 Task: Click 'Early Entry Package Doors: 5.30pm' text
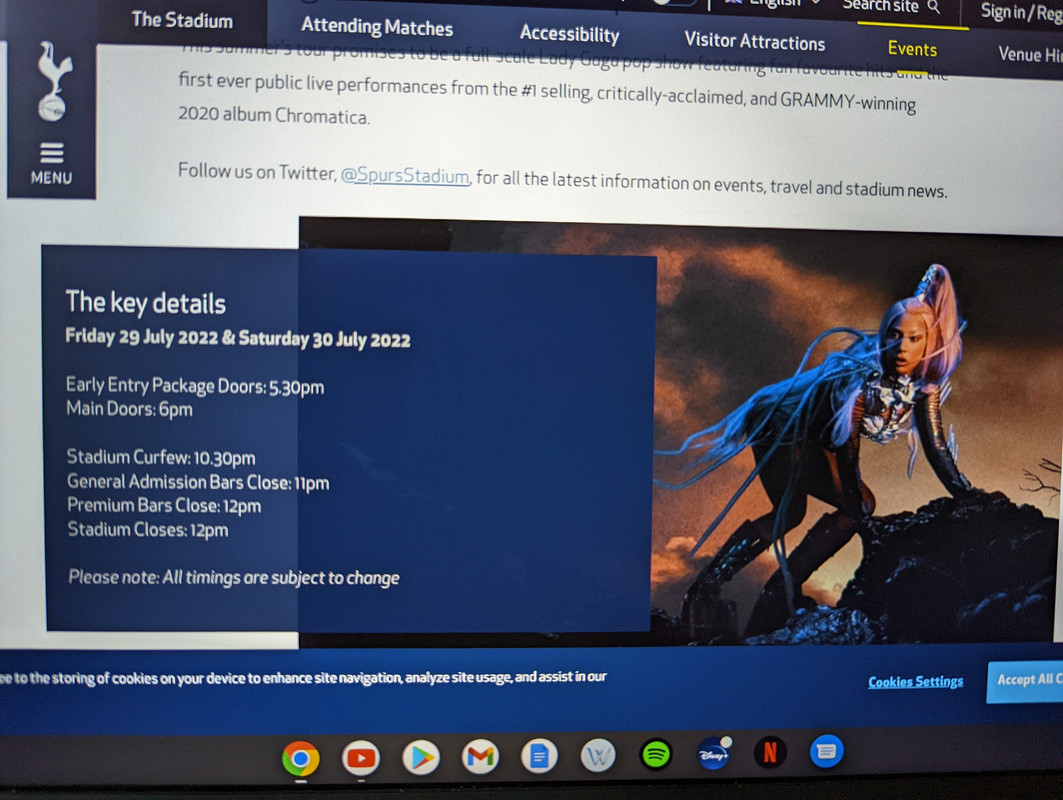195,386
